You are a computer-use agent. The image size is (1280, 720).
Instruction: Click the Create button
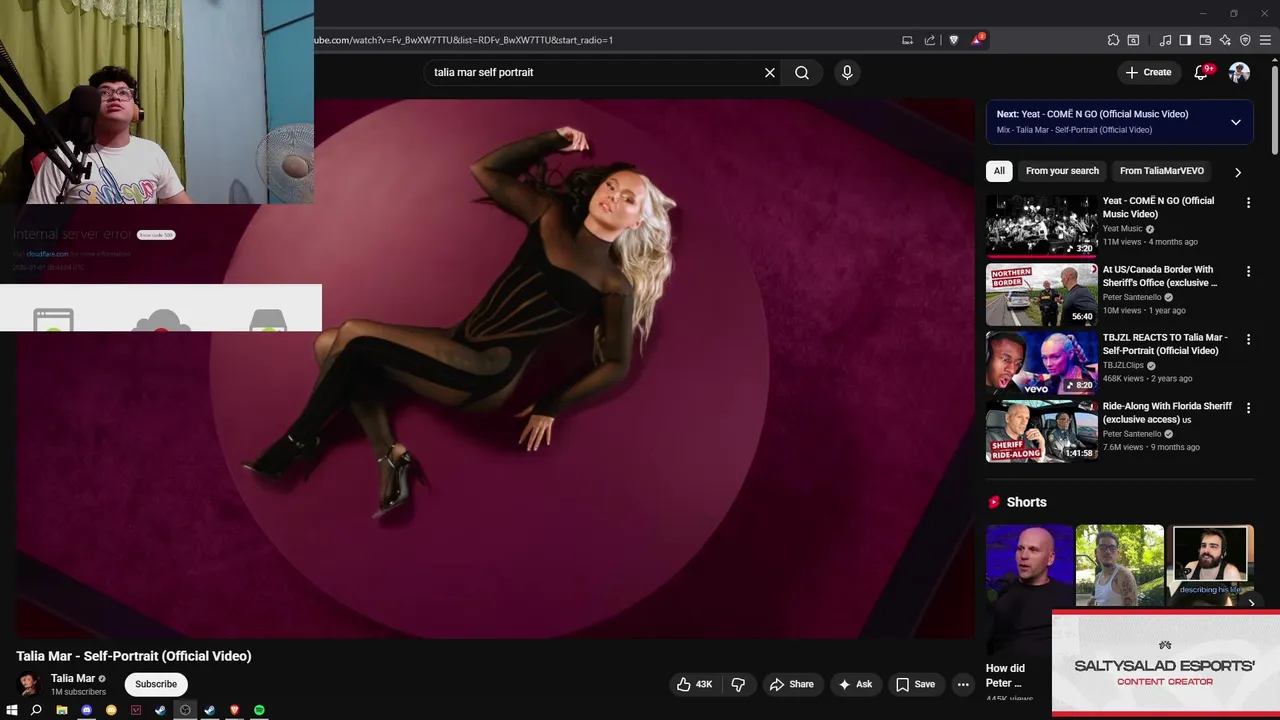click(1147, 72)
